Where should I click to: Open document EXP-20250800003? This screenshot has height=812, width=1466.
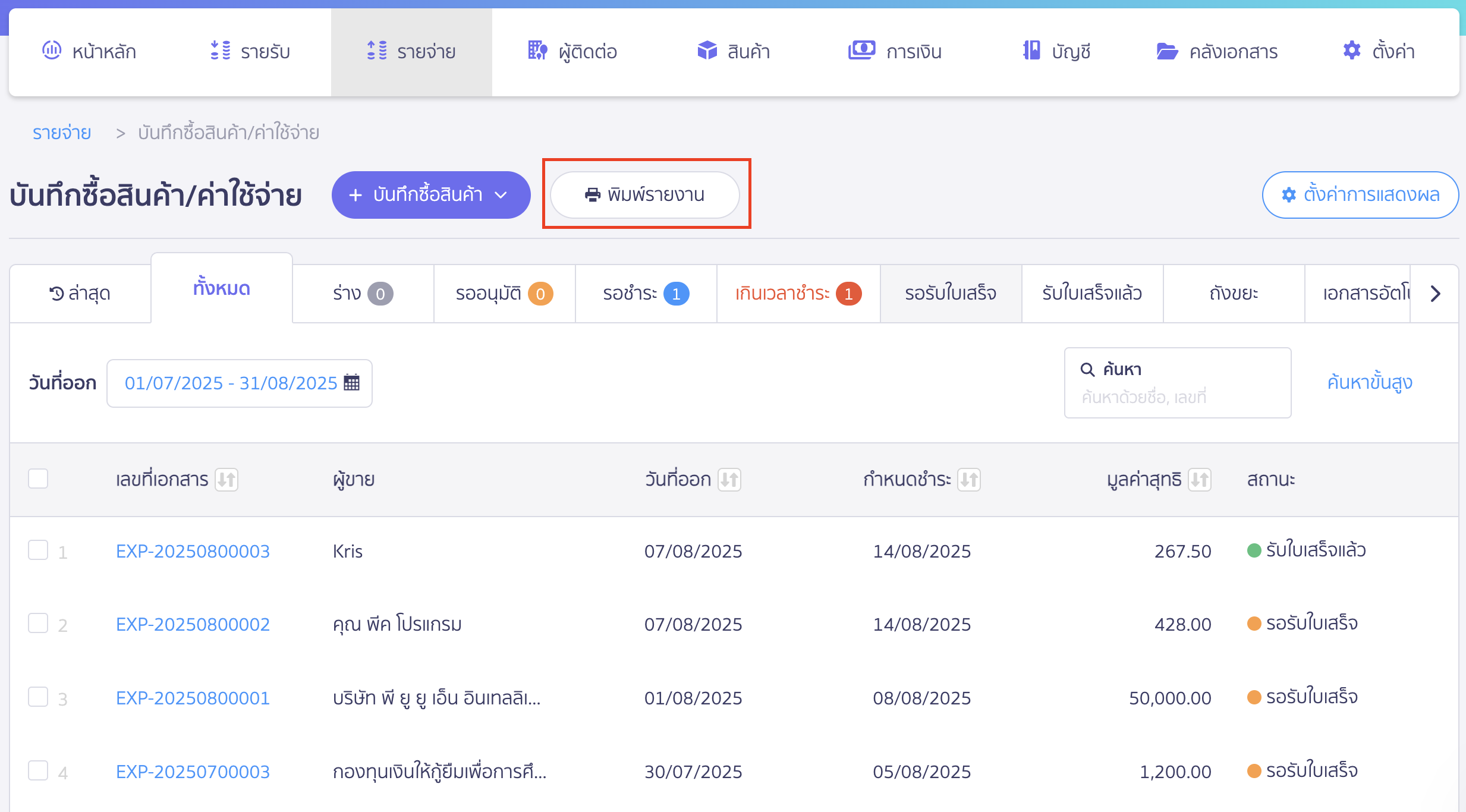click(x=193, y=551)
